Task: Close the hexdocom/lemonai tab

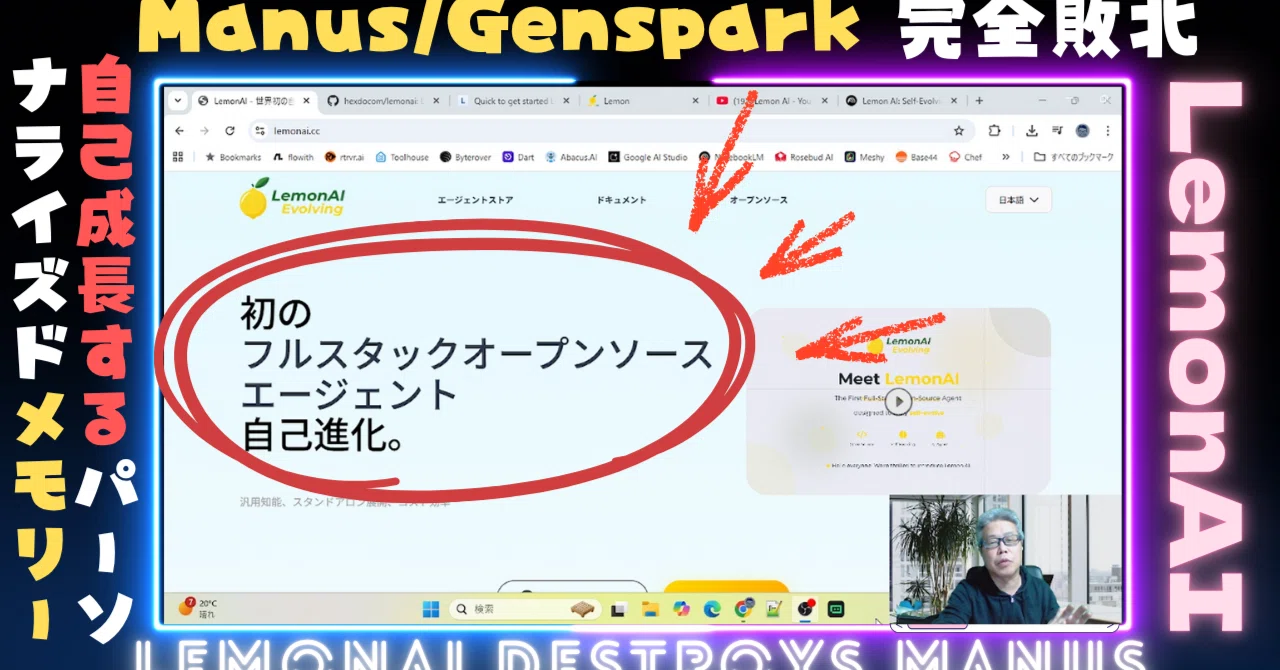Action: click(436, 101)
